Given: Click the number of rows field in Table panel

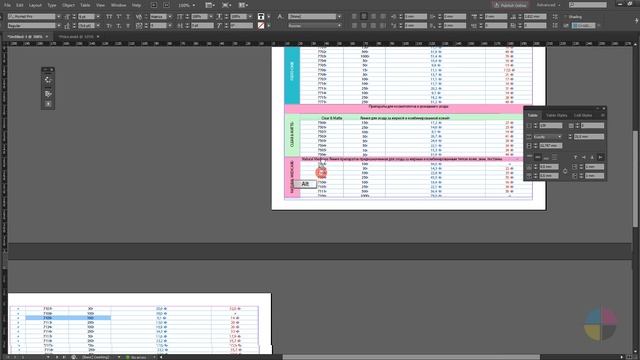Looking at the screenshot, I should 551,126.
